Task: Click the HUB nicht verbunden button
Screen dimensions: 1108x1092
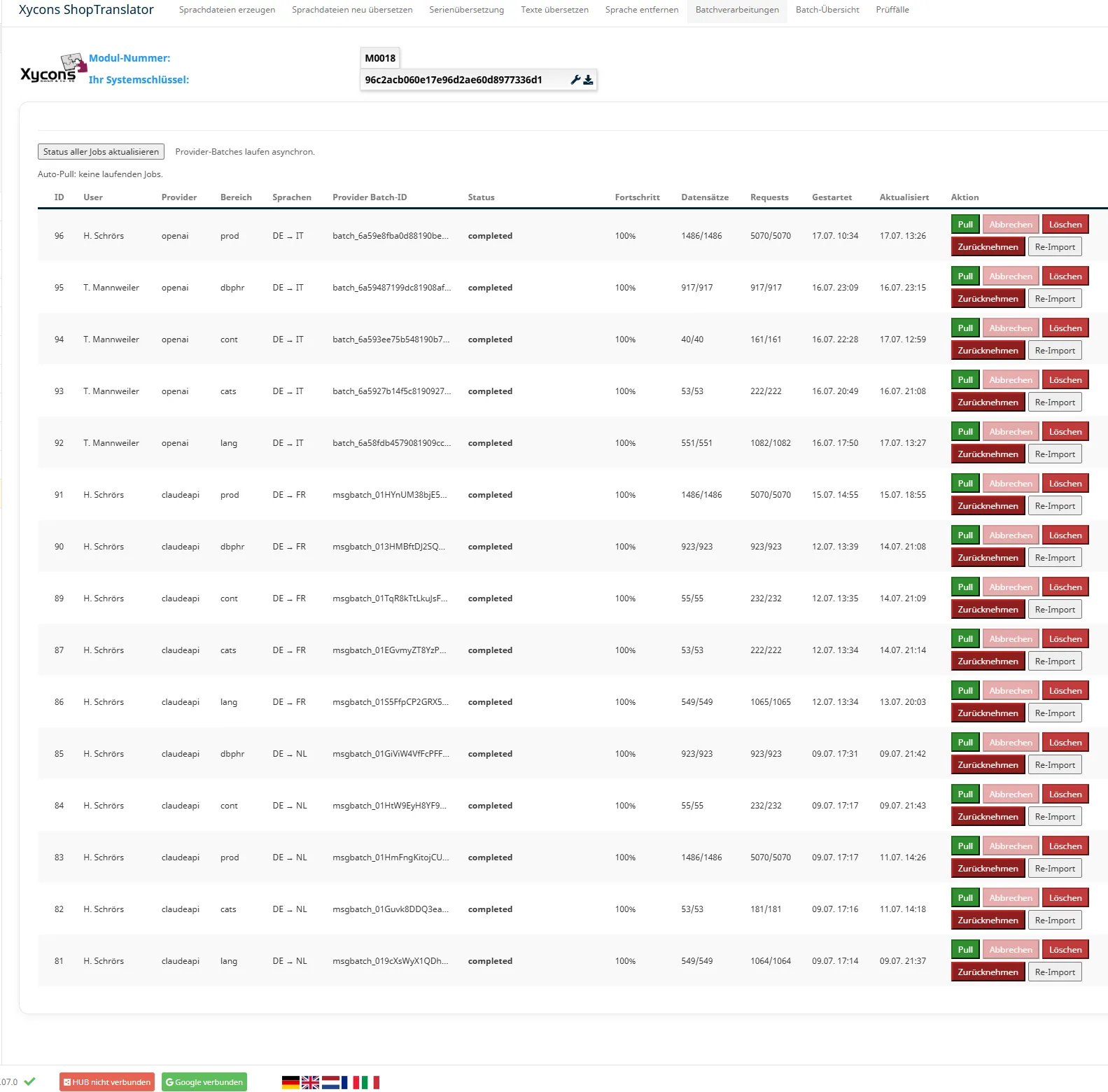Action: pos(107,1082)
